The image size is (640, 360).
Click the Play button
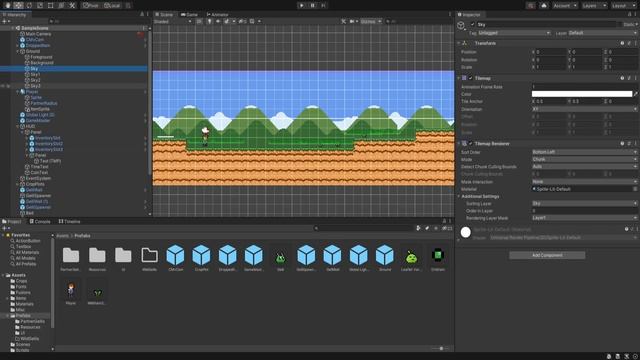pos(302,5)
